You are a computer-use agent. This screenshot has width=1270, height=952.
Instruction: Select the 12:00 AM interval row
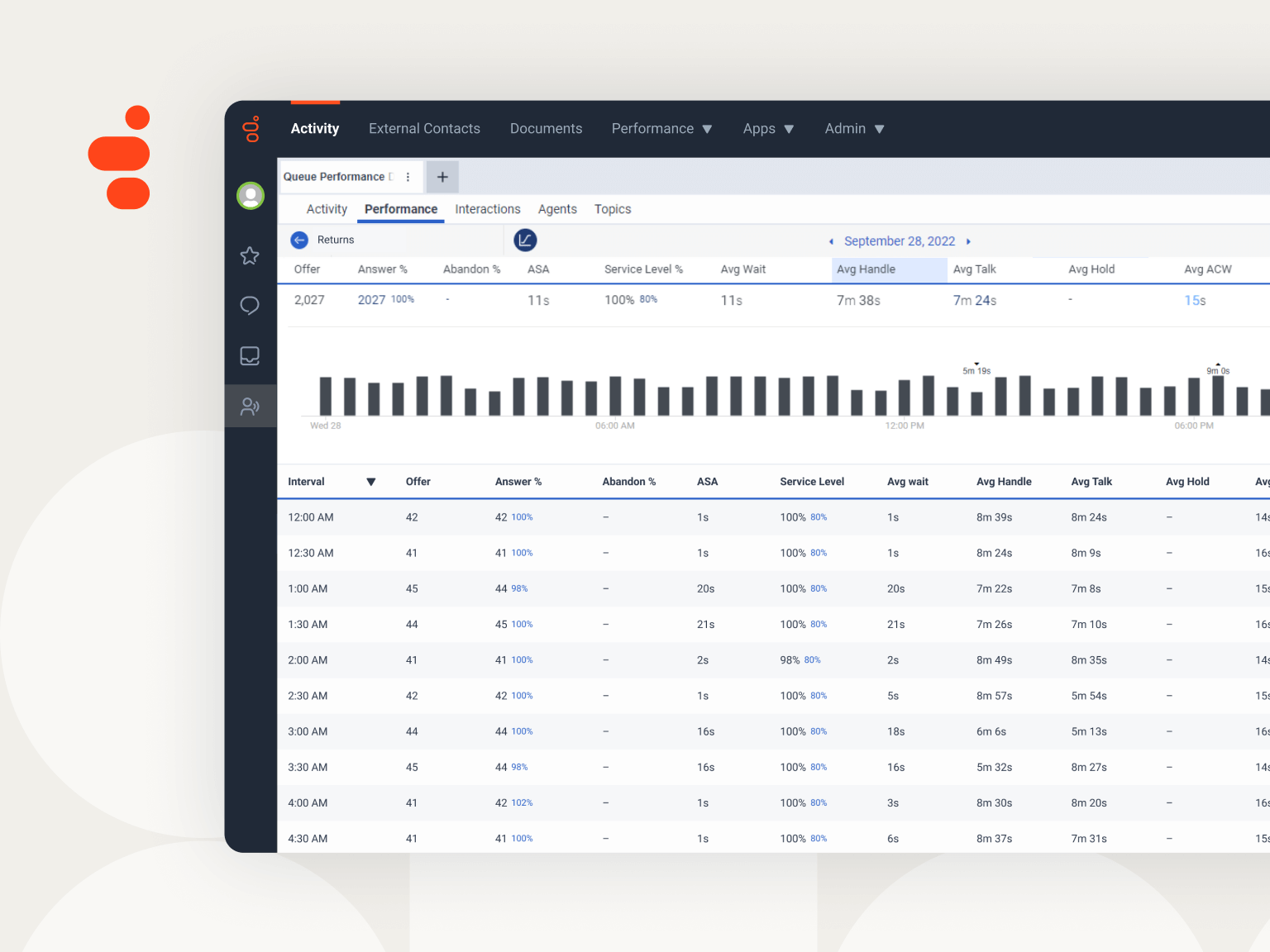773,517
